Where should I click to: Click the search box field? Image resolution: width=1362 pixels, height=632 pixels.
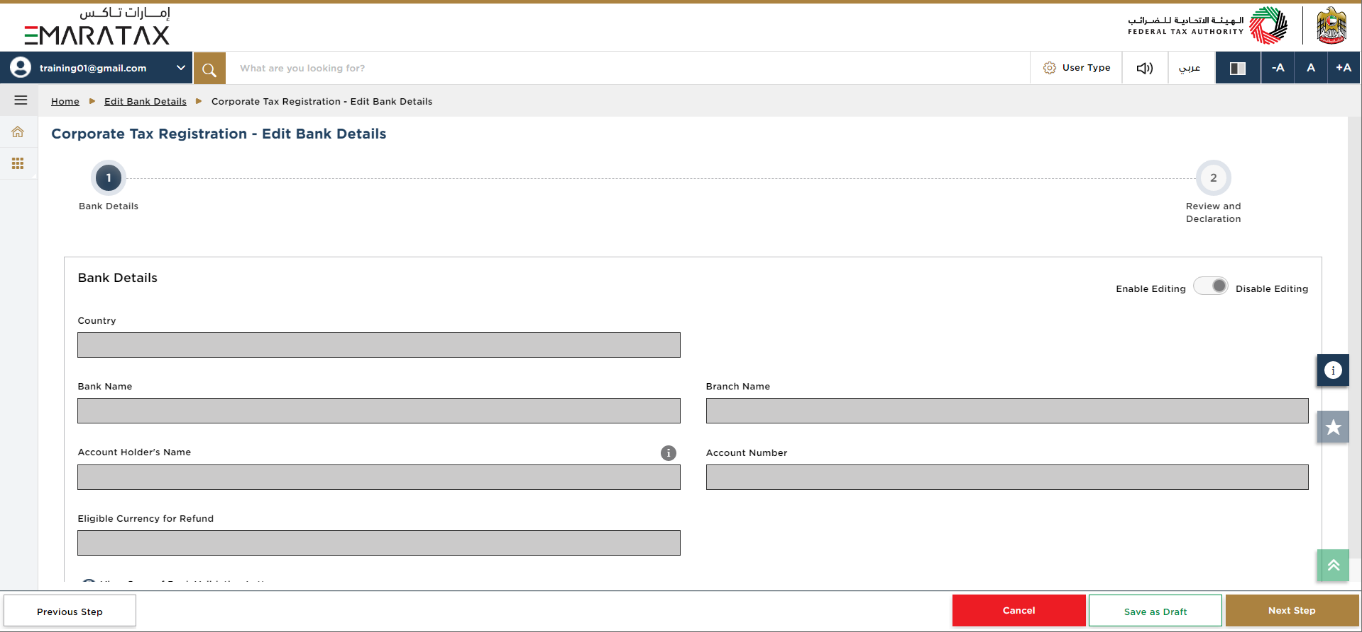(x=628, y=68)
